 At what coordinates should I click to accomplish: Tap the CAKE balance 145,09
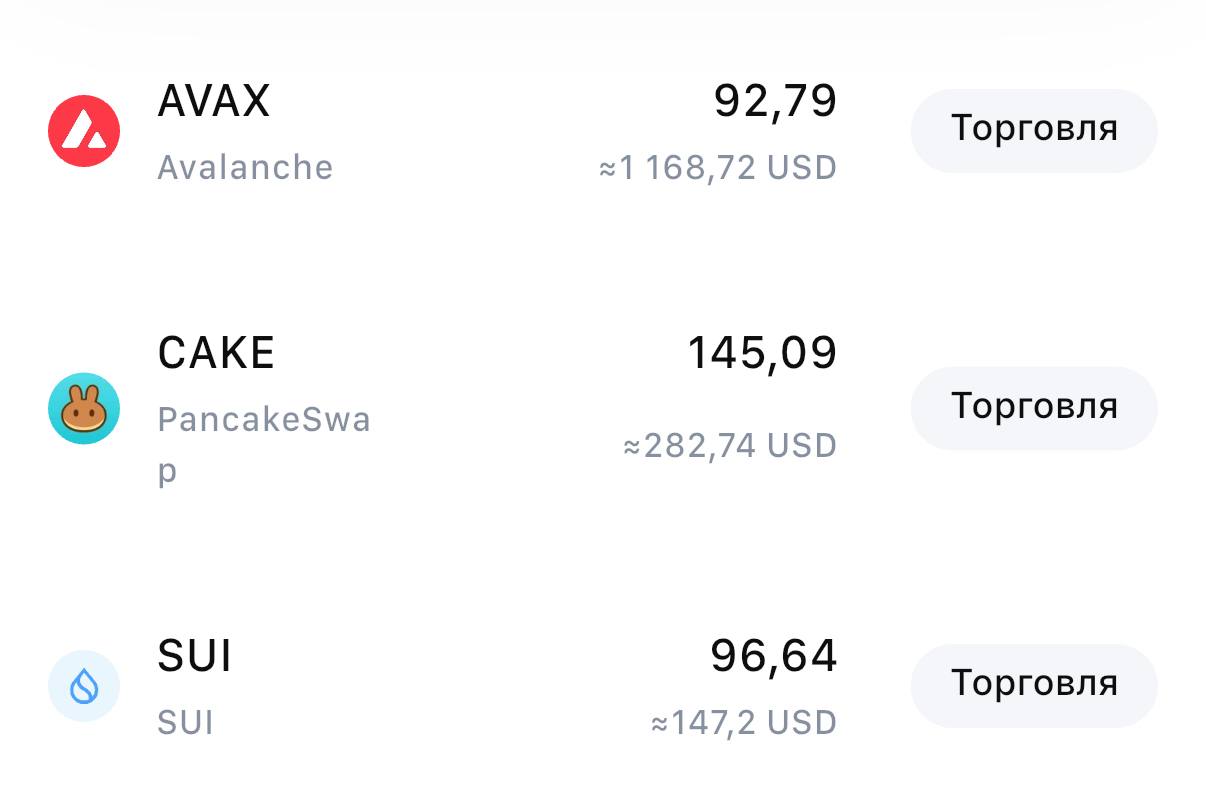(762, 353)
